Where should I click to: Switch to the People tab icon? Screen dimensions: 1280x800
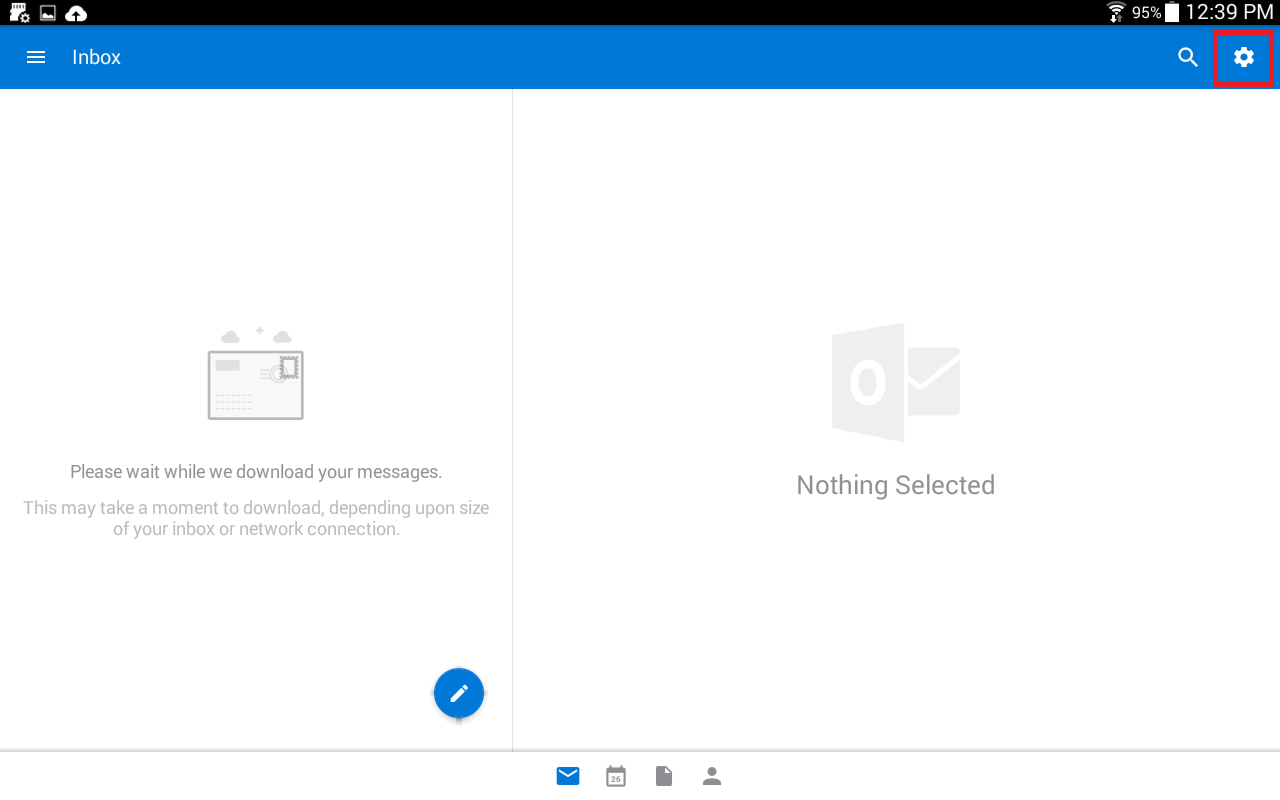[x=712, y=776]
